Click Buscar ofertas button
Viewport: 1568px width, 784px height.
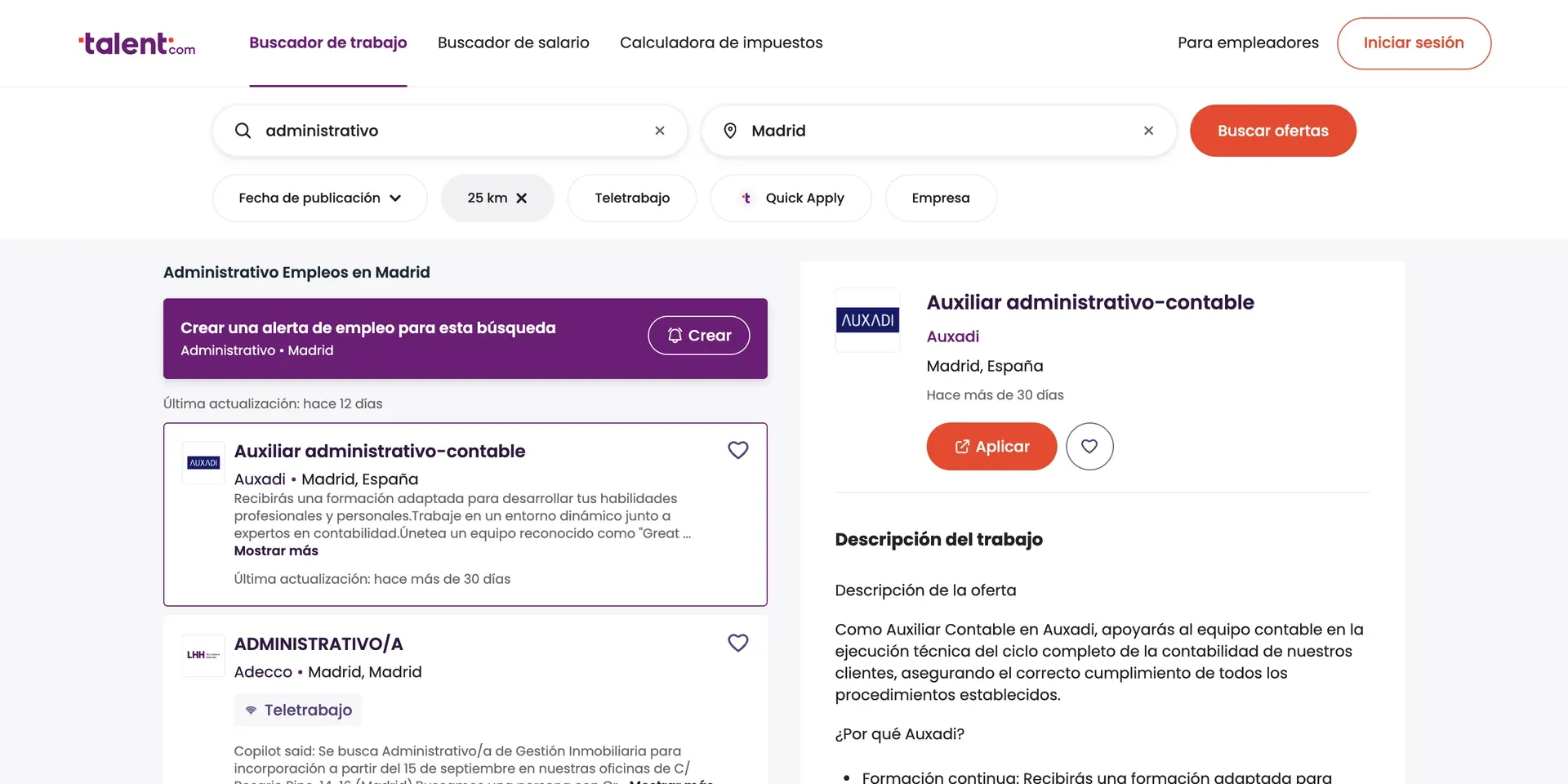[1273, 131]
